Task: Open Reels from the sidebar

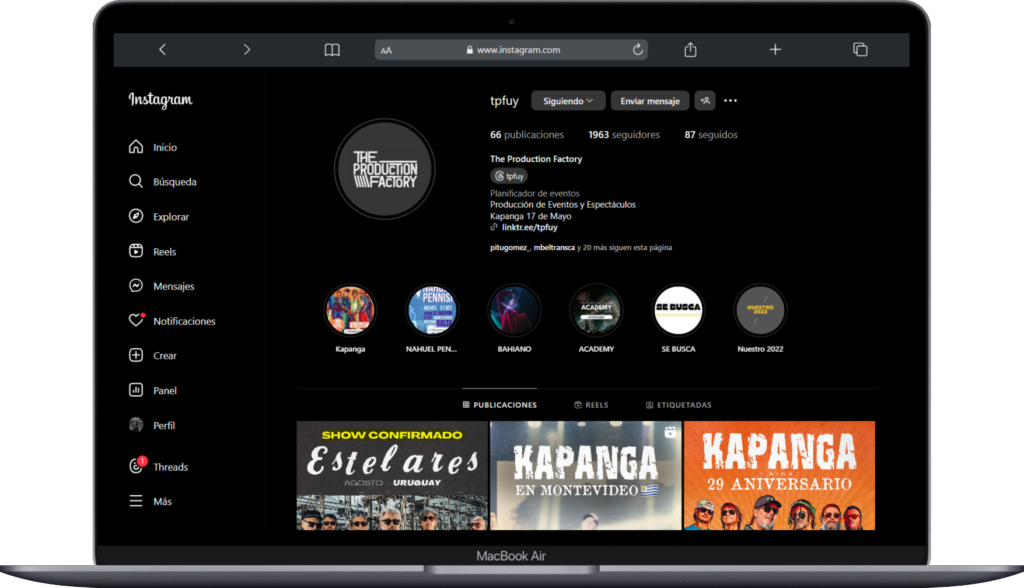Action: pyautogui.click(x=153, y=252)
